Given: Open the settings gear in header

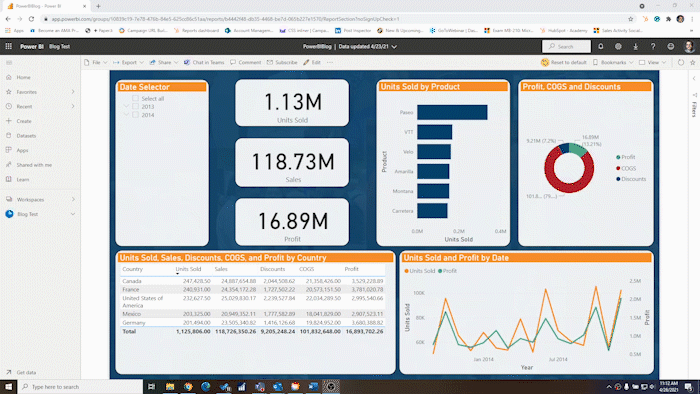Looking at the screenshot, I should pyautogui.click(x=618, y=46).
